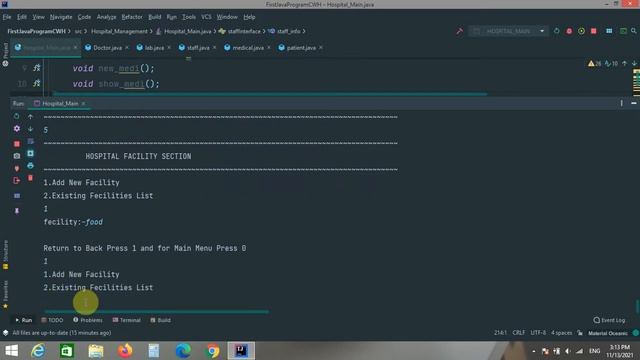Viewport: 640px width, 360px height.
Task: Close the medical.java tab
Action: 269,48
